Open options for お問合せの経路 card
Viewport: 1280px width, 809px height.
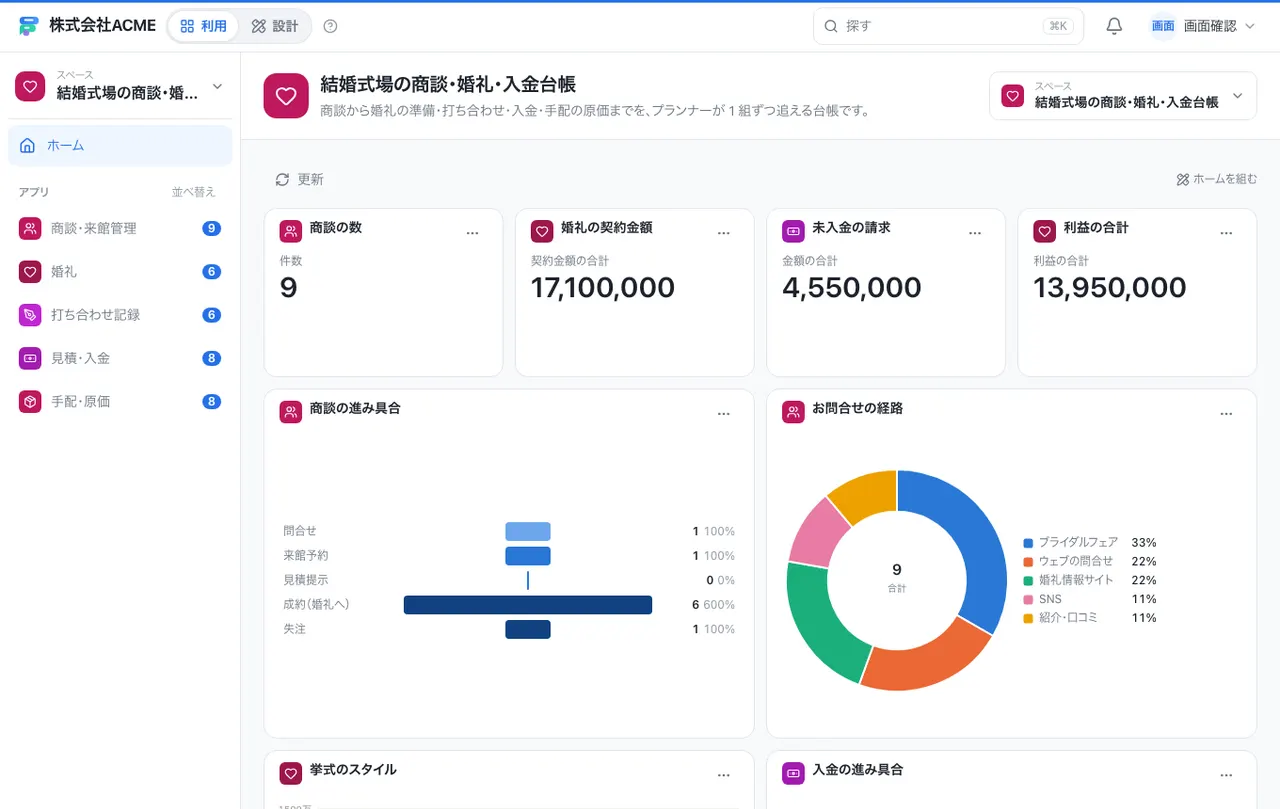tap(1226, 414)
